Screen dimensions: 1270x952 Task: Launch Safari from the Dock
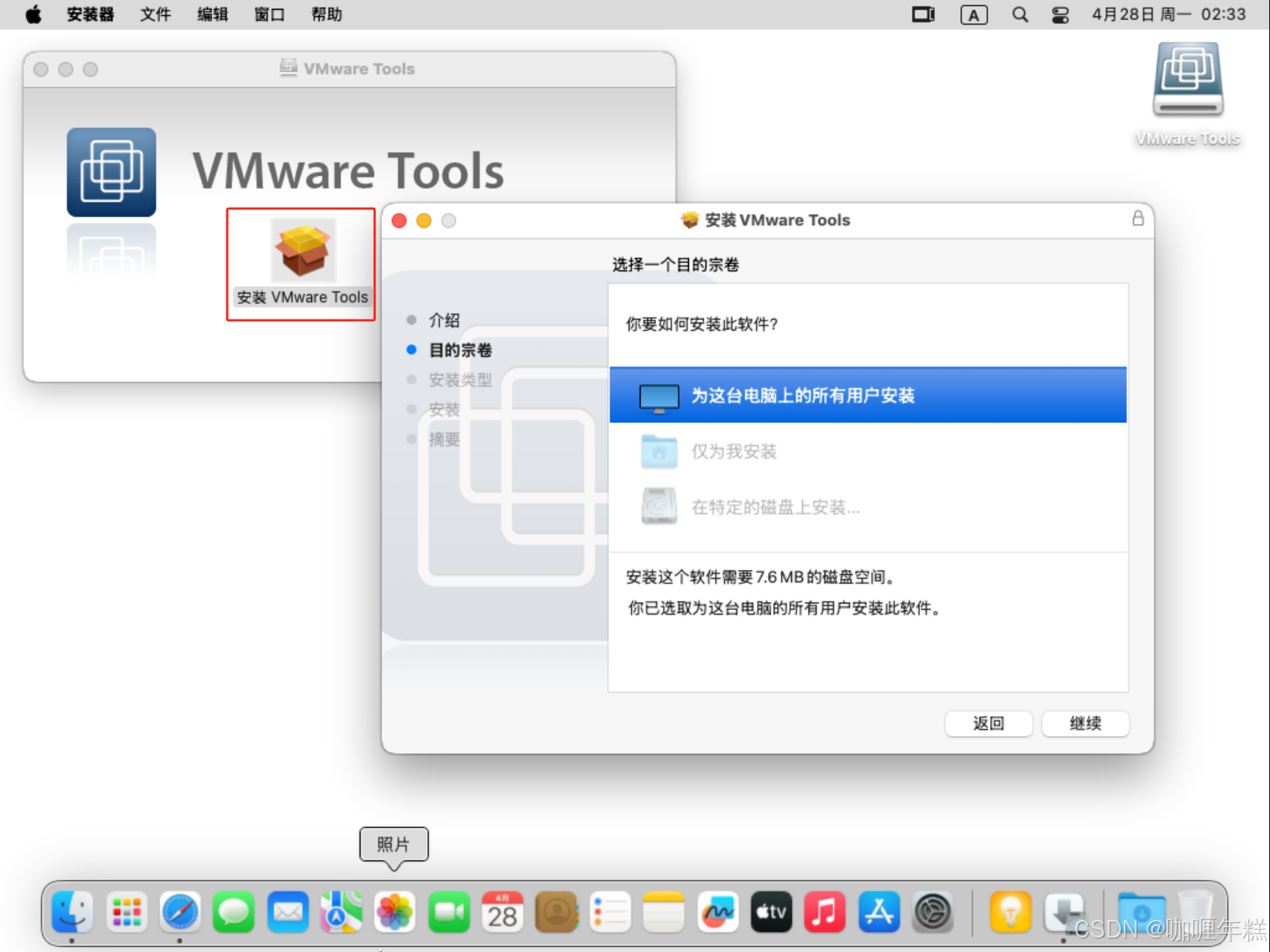180,912
